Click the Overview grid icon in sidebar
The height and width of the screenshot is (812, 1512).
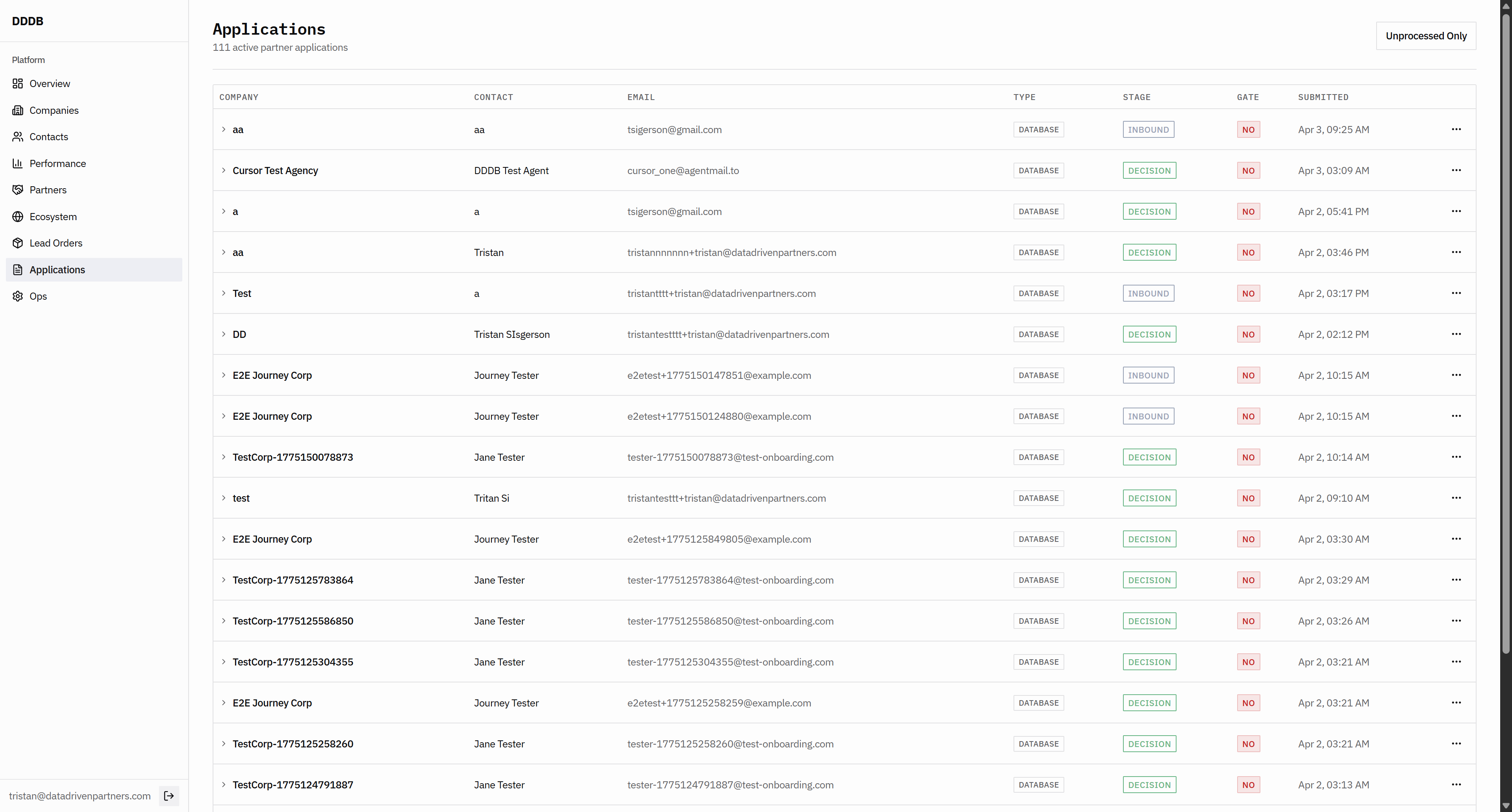18,83
